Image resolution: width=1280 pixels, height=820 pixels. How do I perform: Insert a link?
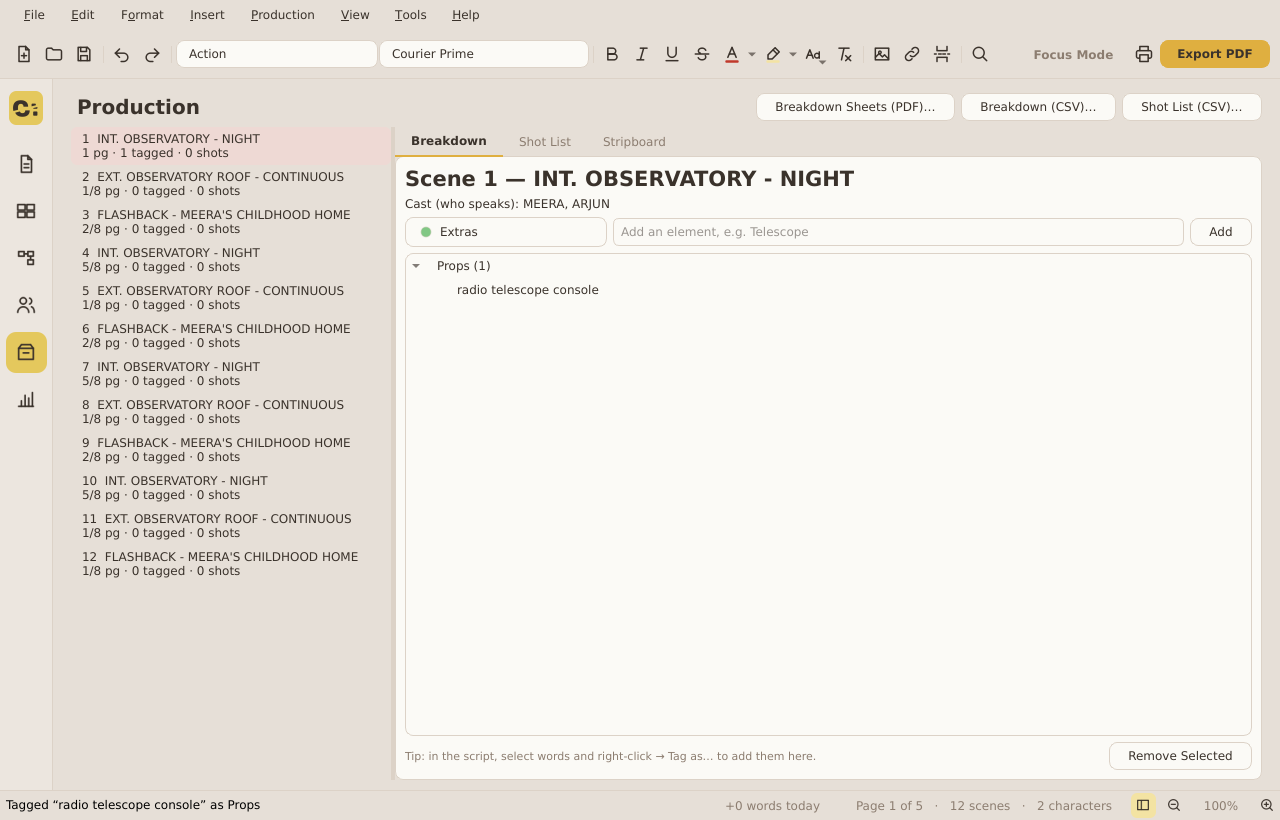(x=912, y=54)
